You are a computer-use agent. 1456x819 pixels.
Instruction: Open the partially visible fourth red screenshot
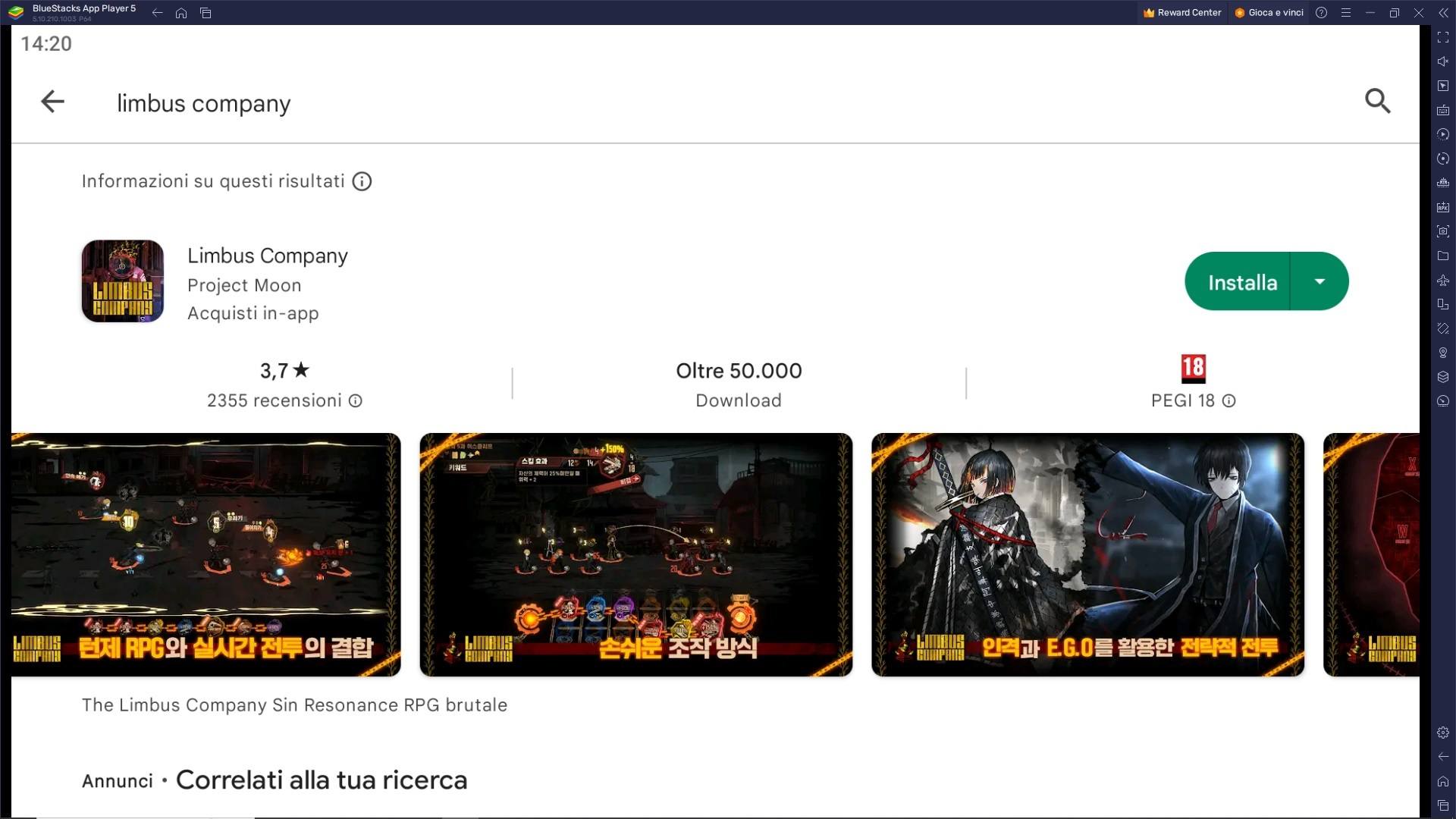pyautogui.click(x=1371, y=554)
